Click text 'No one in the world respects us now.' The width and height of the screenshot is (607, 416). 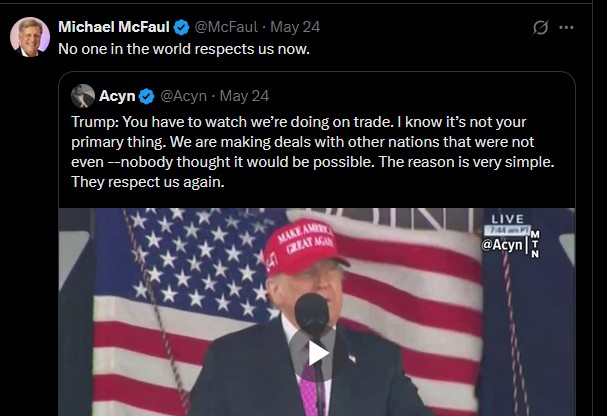pyautogui.click(x=184, y=49)
